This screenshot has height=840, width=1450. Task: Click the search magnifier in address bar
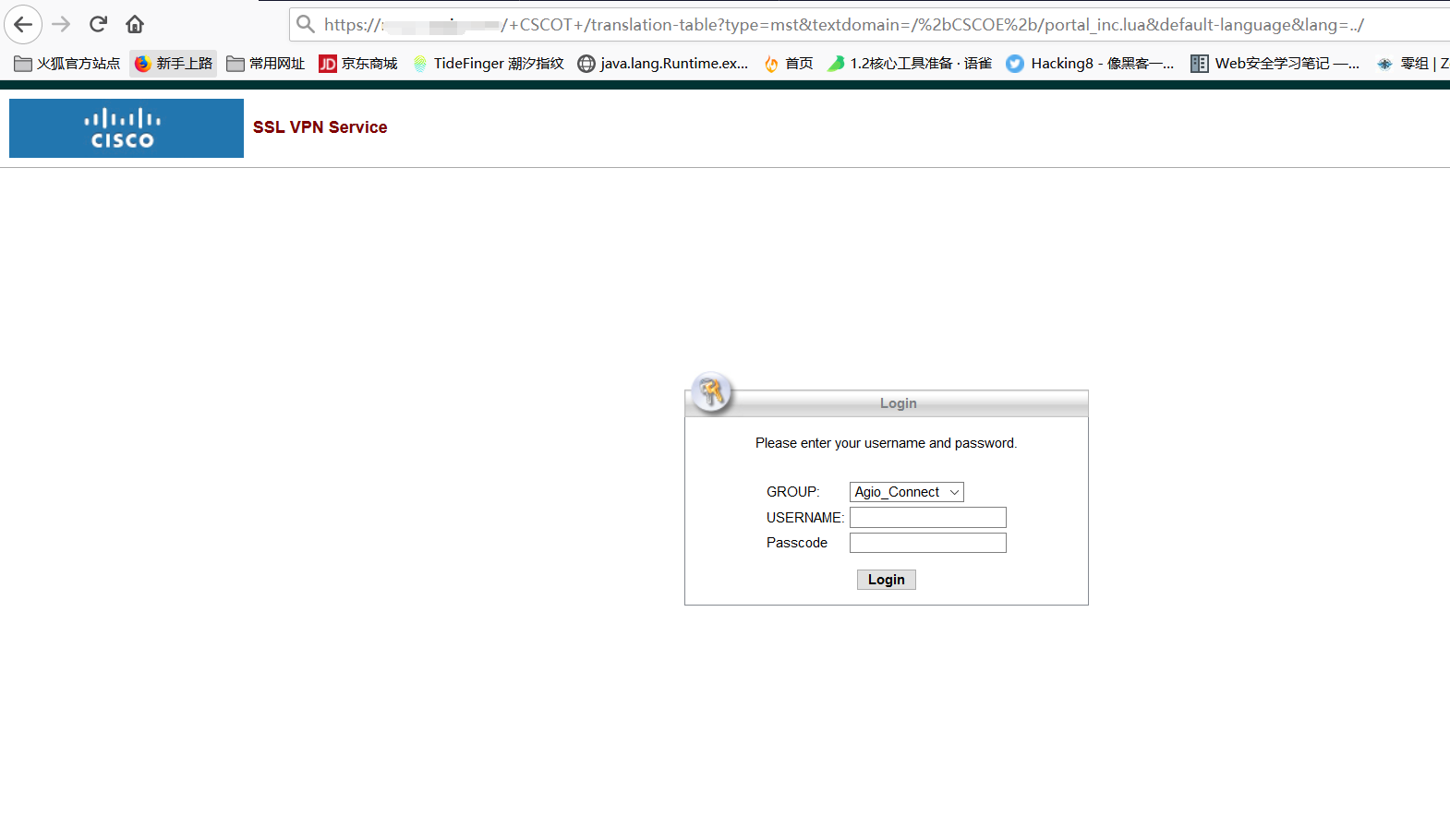click(306, 24)
